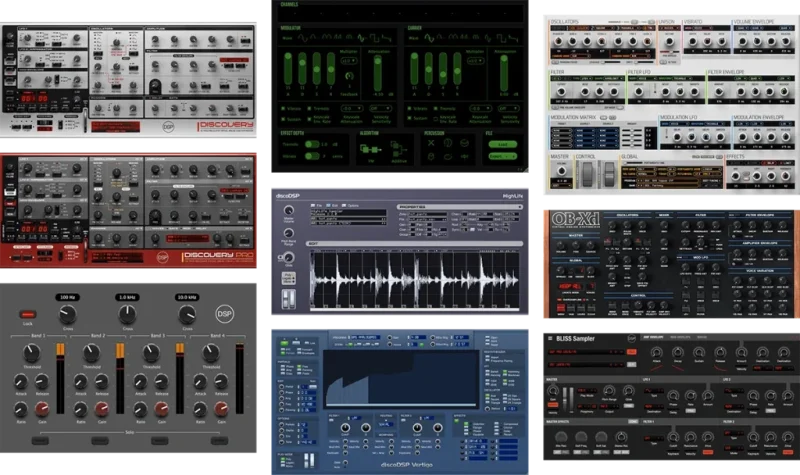This screenshot has height=475, width=800.
Task: Select the Carrier sine waveform icon
Action: tap(429, 38)
